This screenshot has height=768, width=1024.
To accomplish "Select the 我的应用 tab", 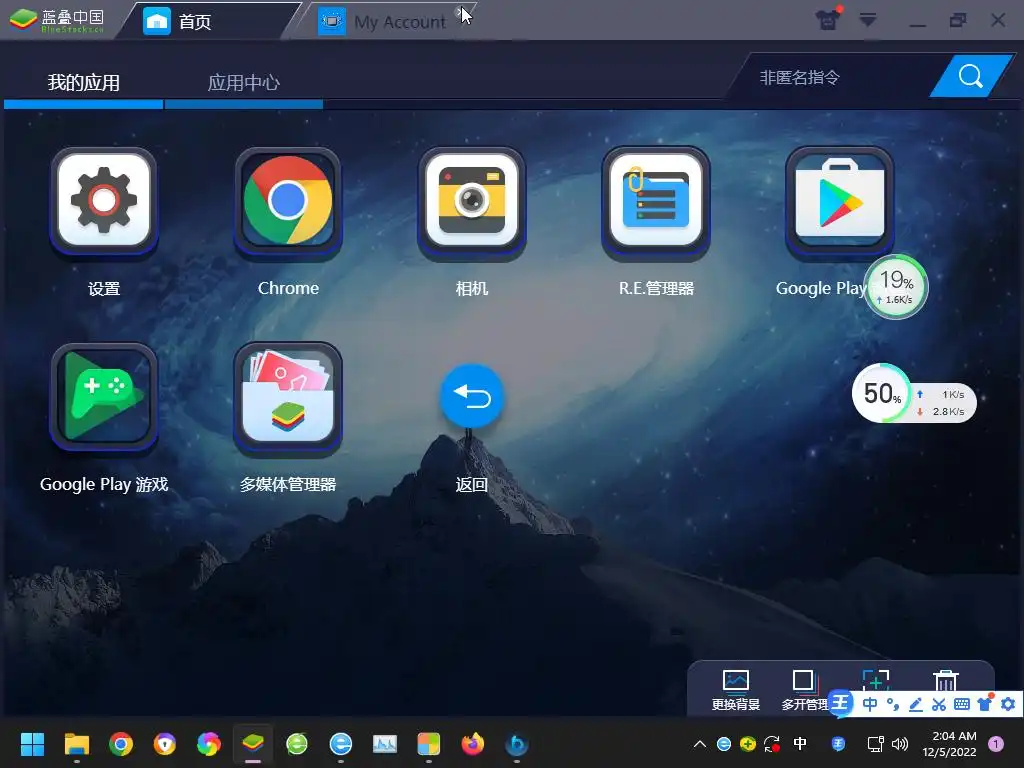I will [x=84, y=83].
